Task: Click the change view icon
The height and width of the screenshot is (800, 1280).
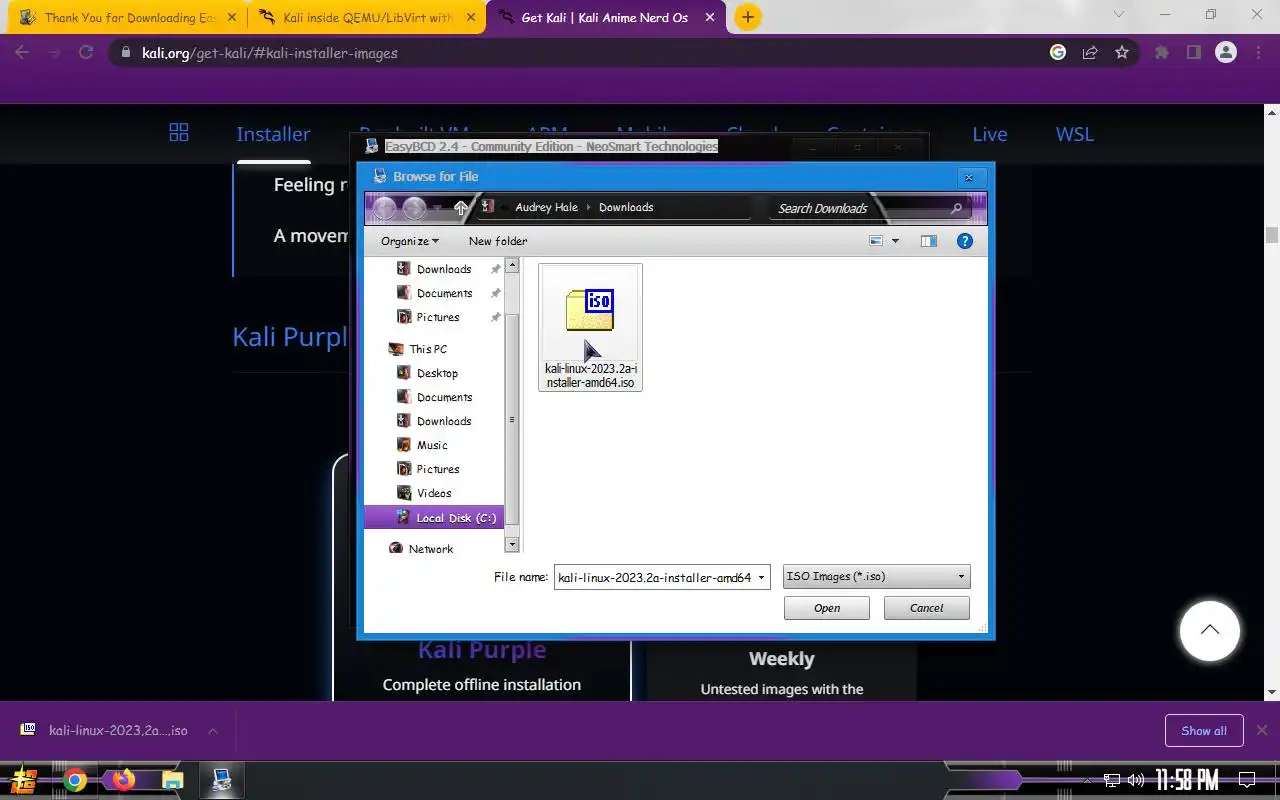Action: pos(876,241)
